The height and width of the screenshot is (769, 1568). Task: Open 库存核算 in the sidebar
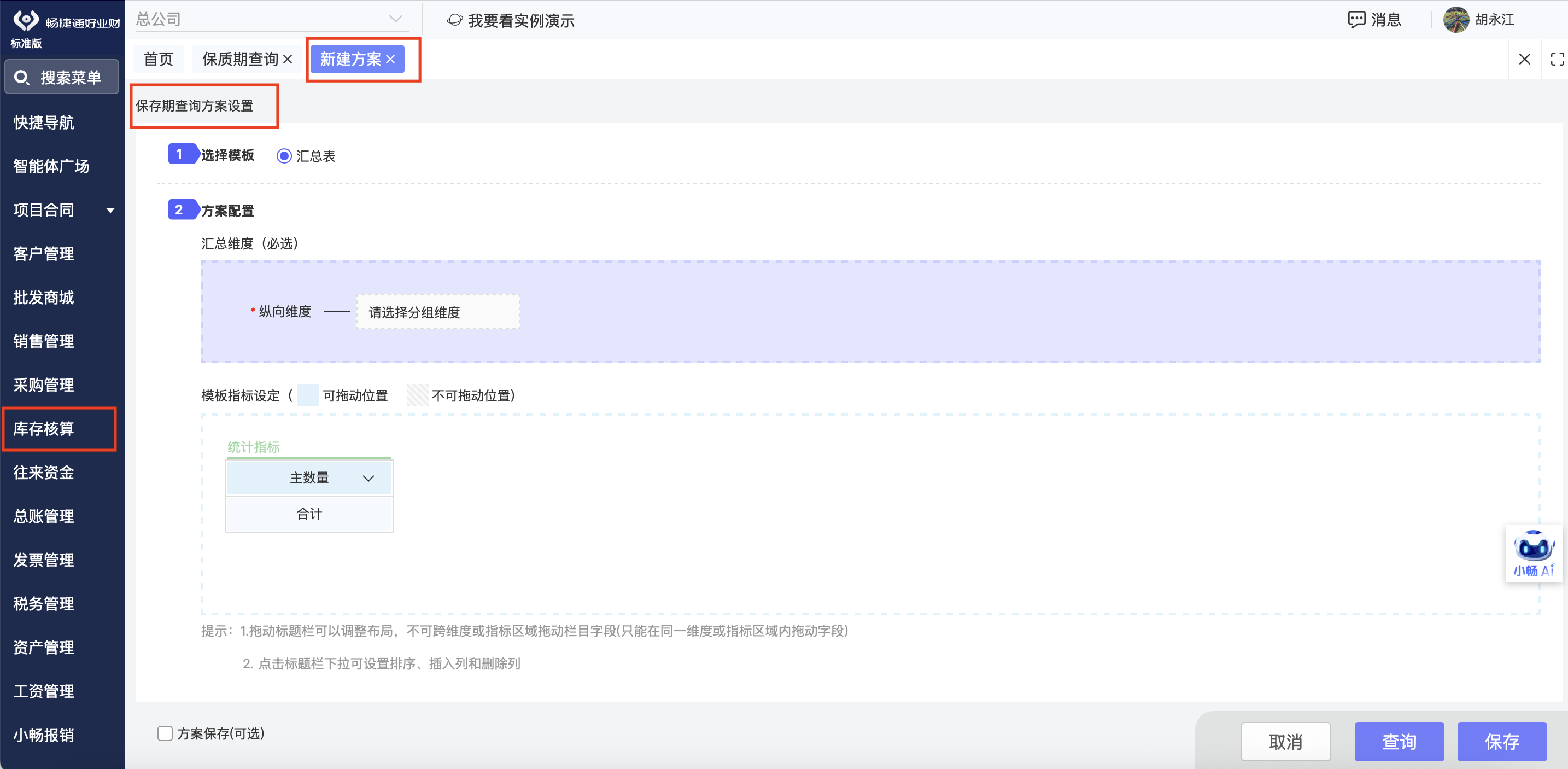coord(44,429)
